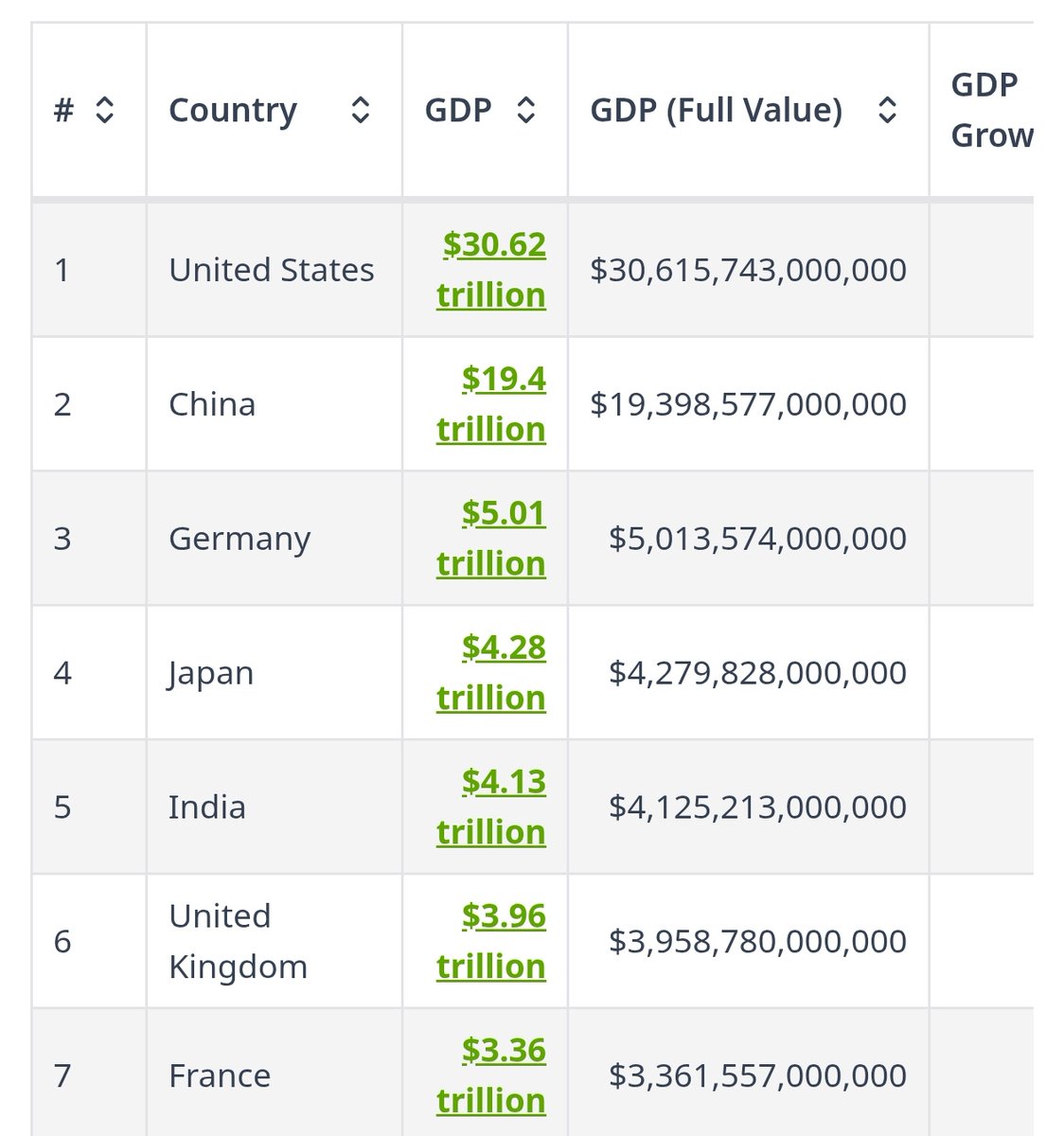Click the sort arrows next to the GDP header
This screenshot has height=1136, width=1064.
(527, 109)
